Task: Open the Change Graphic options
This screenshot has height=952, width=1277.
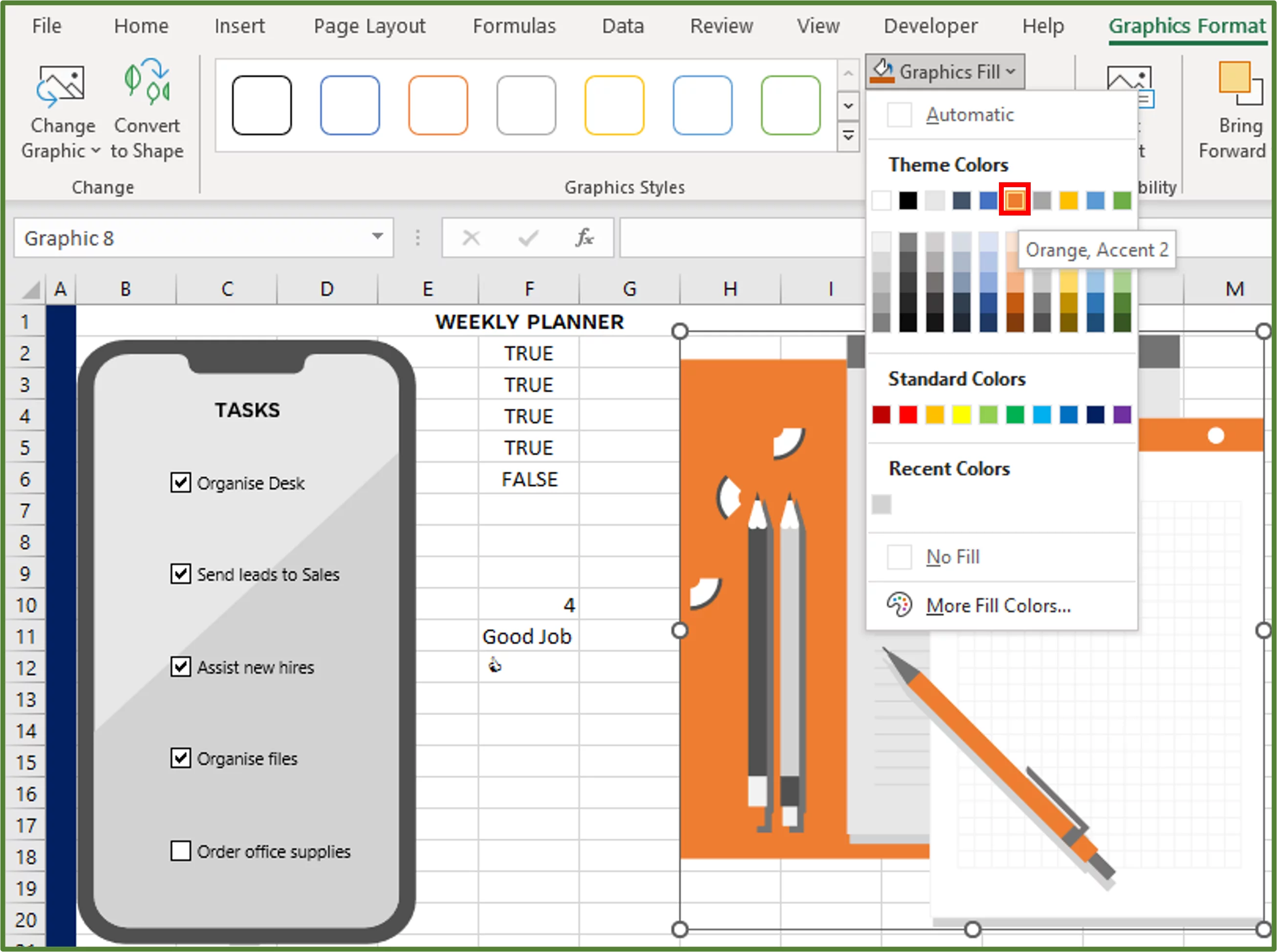Action: click(62, 109)
